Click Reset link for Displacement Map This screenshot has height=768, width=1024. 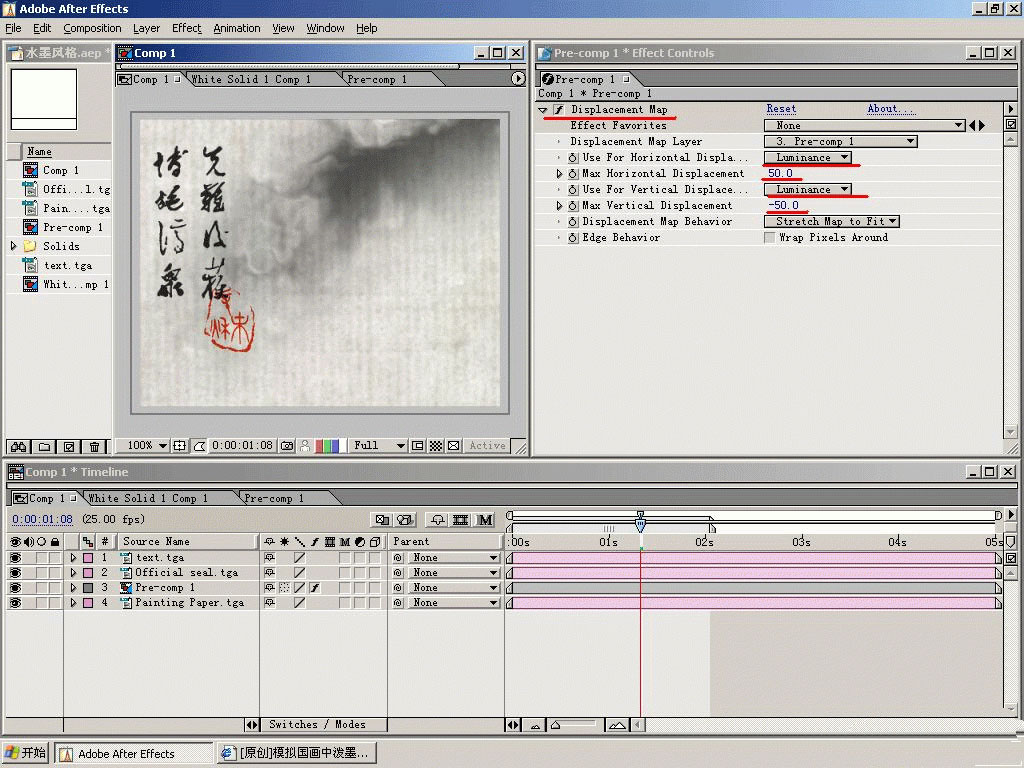[781, 109]
